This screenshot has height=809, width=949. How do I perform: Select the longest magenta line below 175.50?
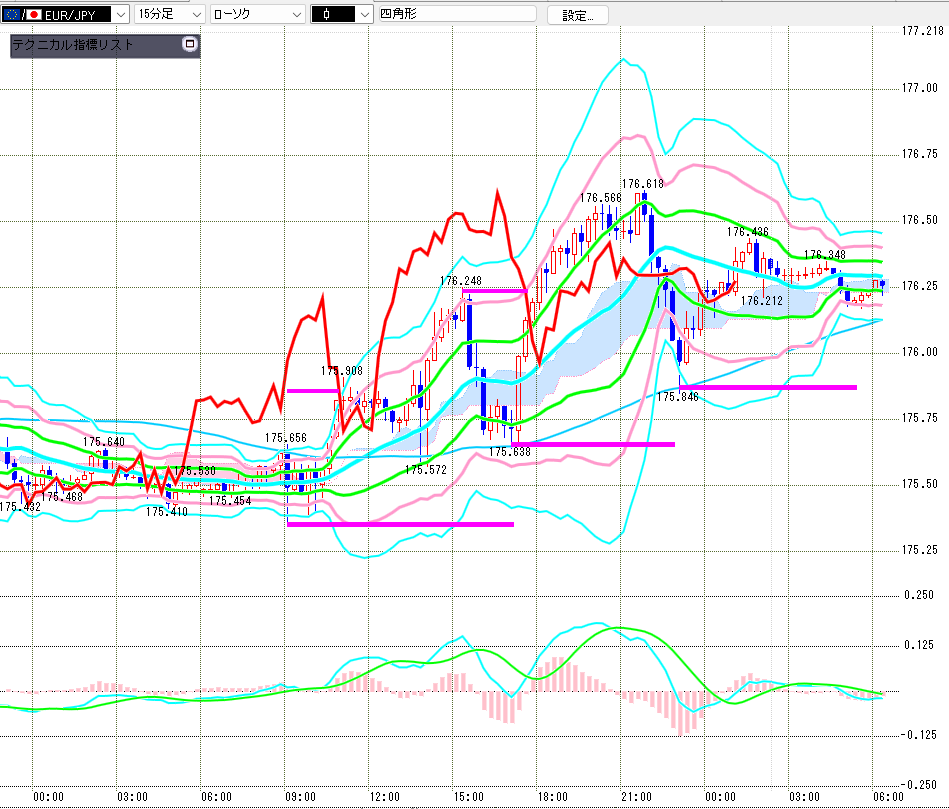tap(400, 523)
